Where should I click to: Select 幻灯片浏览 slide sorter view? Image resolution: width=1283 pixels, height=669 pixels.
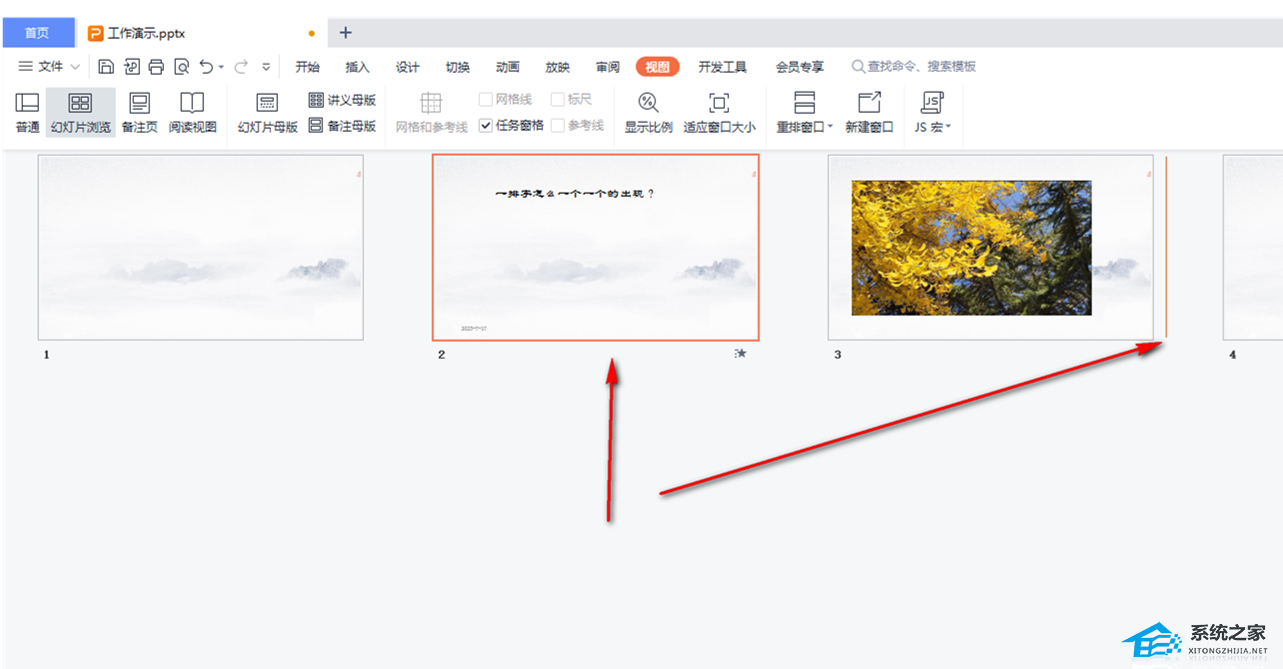click(x=81, y=113)
